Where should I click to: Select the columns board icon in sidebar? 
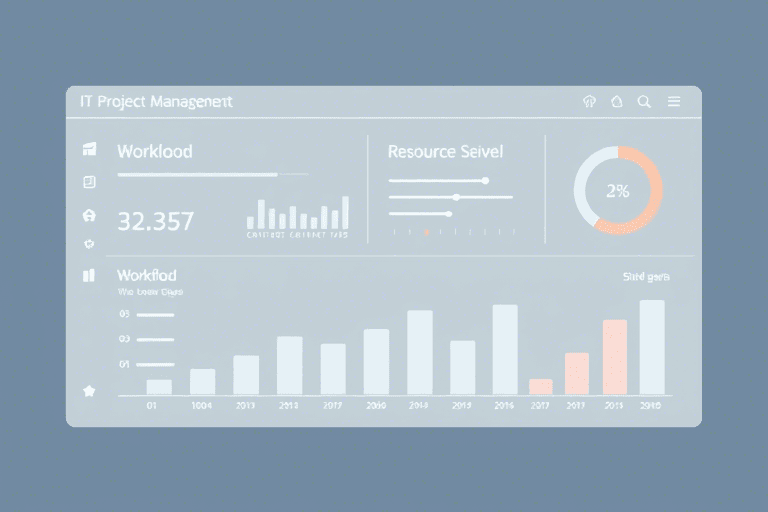coord(89,275)
